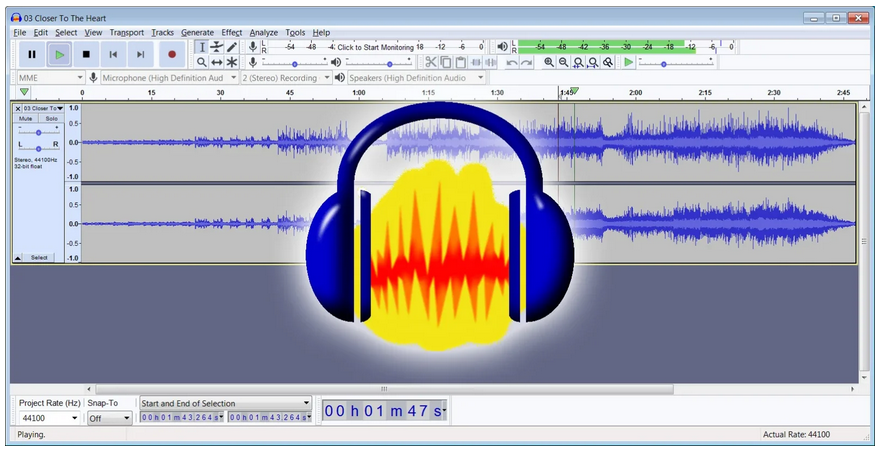
Task: Select the Time Shift tool
Action: (x=217, y=62)
